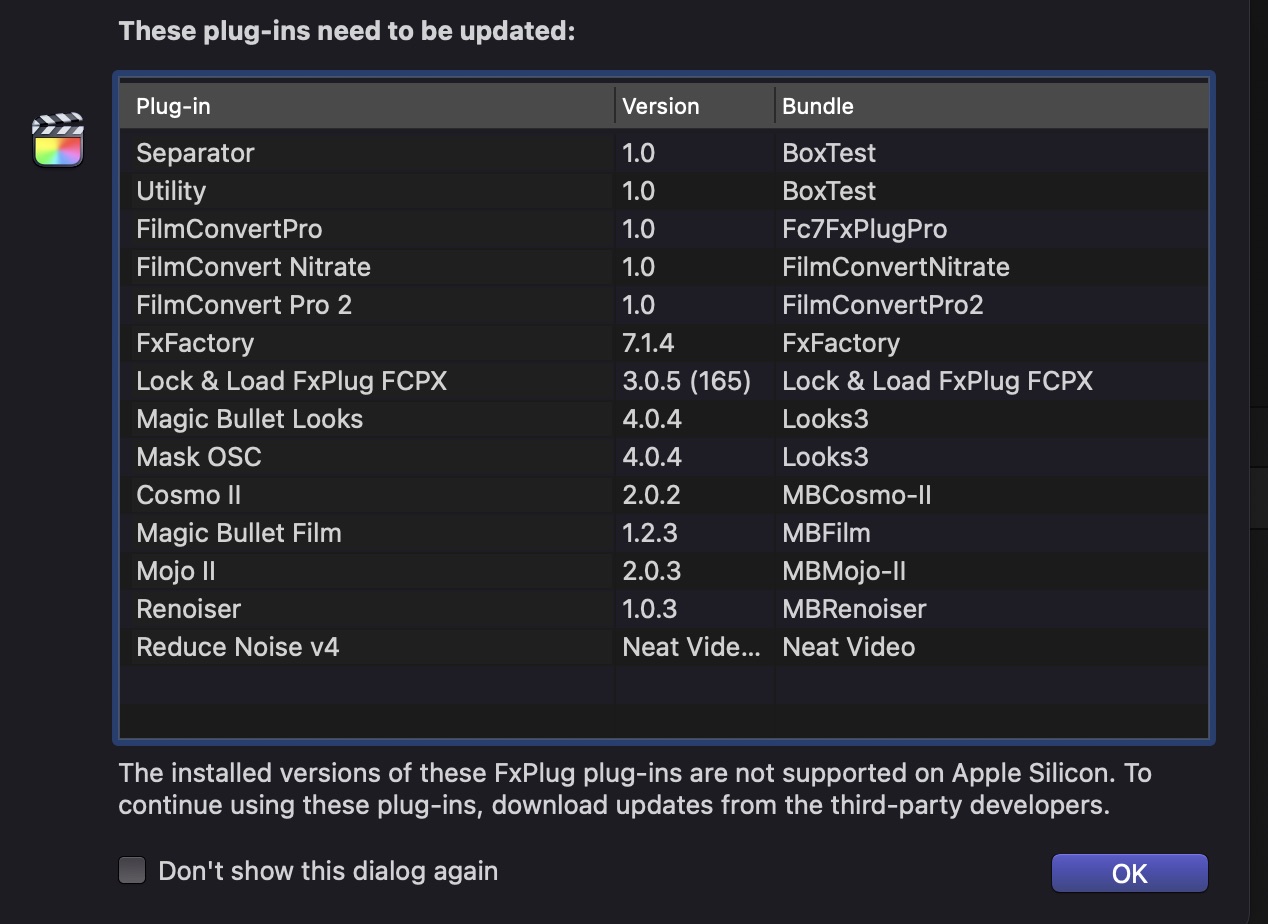Select the Mask OSC row
Viewport: 1268px width, 924px height.
[x=199, y=457]
